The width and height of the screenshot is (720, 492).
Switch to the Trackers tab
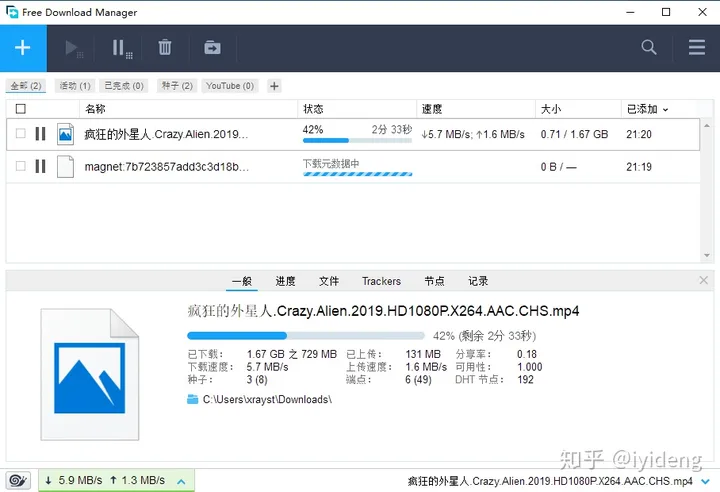(x=381, y=281)
